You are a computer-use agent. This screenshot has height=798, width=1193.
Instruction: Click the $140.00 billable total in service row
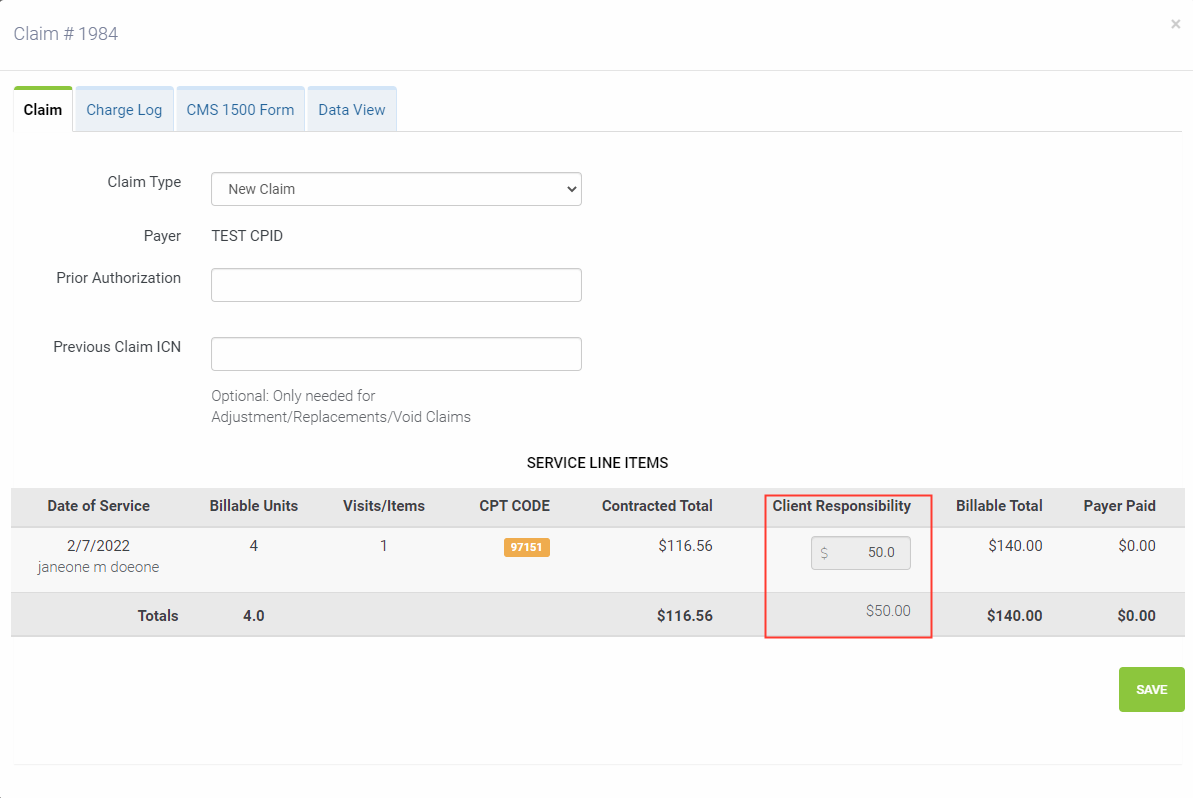(1015, 545)
